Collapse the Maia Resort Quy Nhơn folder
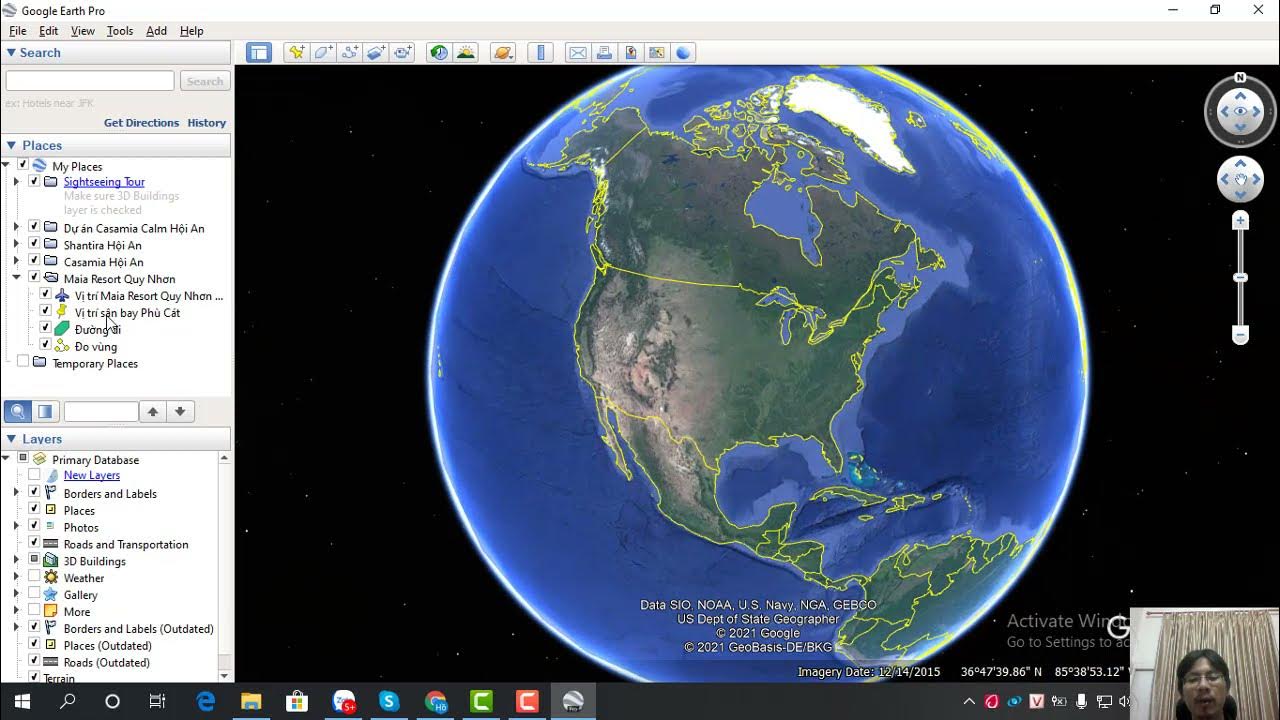This screenshot has height=720, width=1280. tap(16, 279)
